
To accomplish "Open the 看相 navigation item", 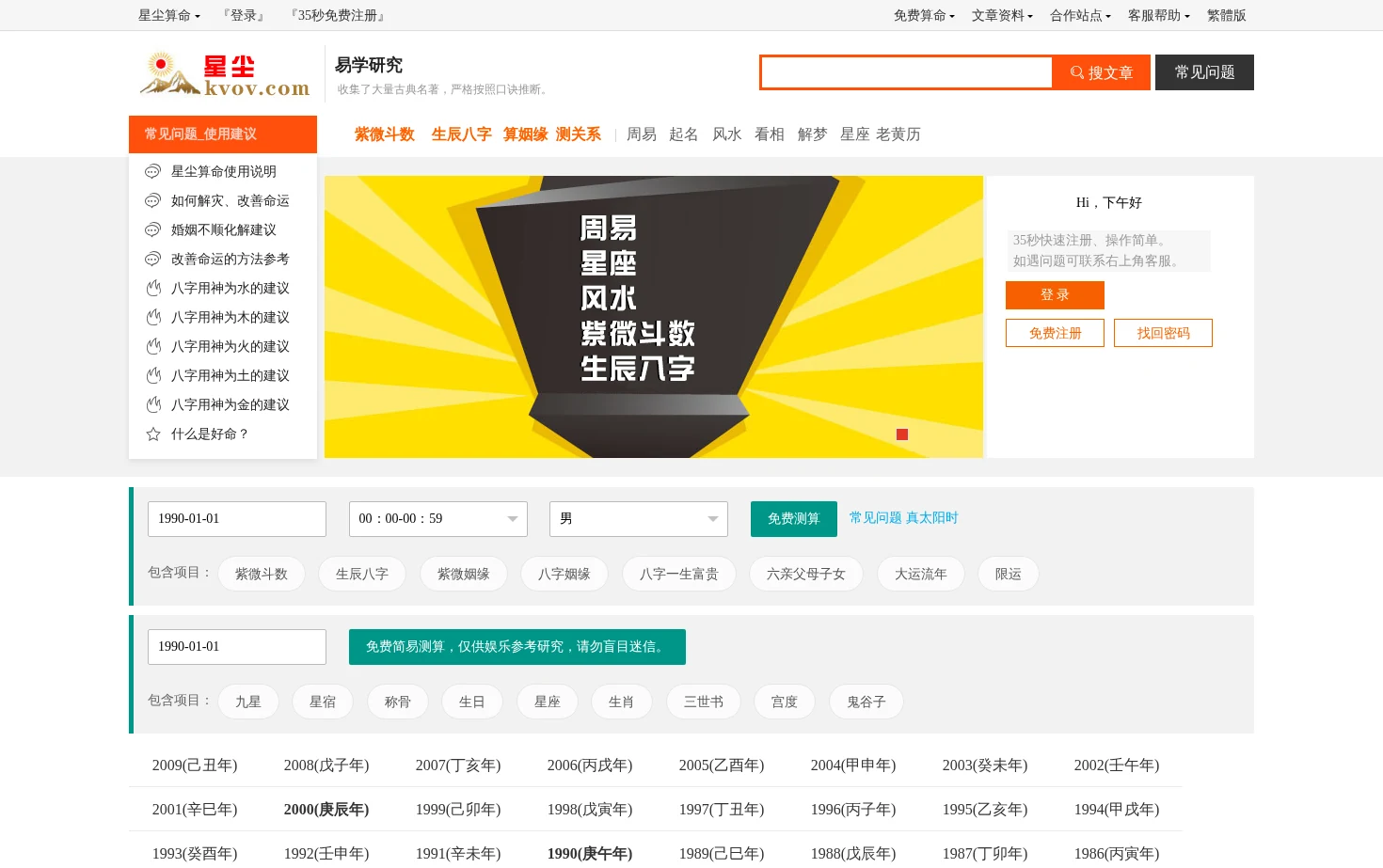I will click(770, 134).
